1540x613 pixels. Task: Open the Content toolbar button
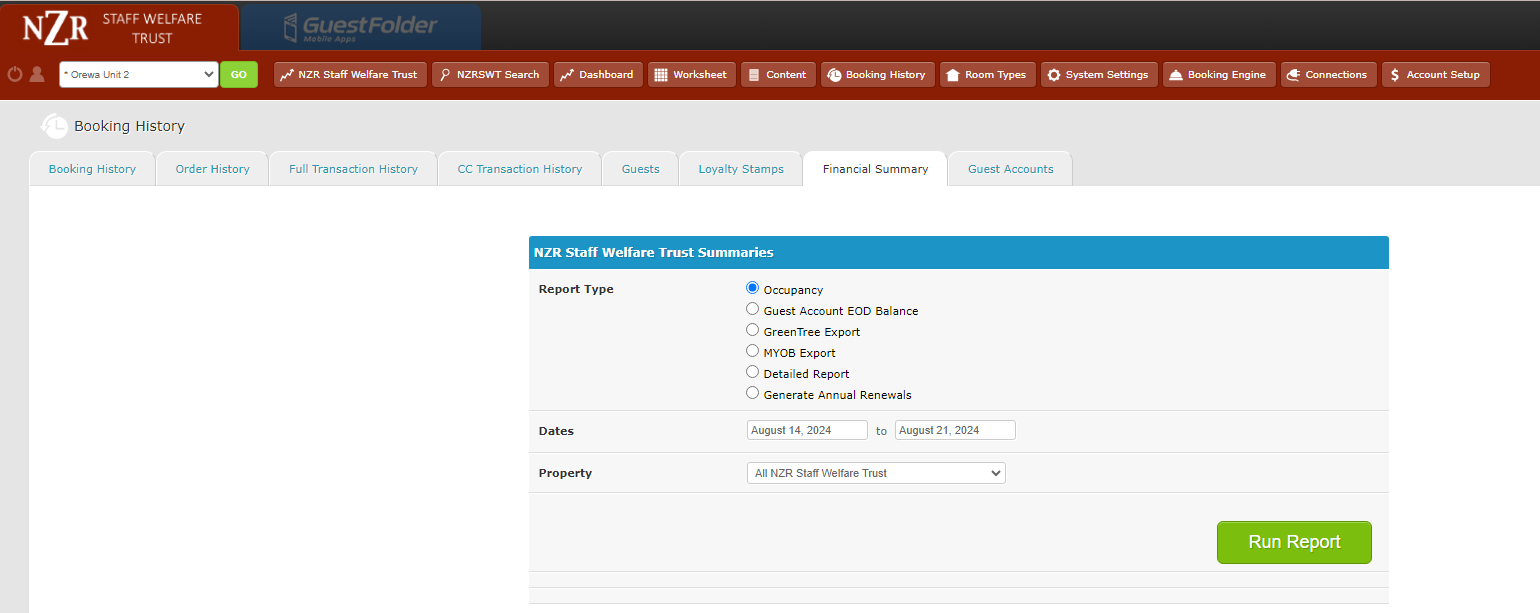pyautogui.click(x=778, y=75)
